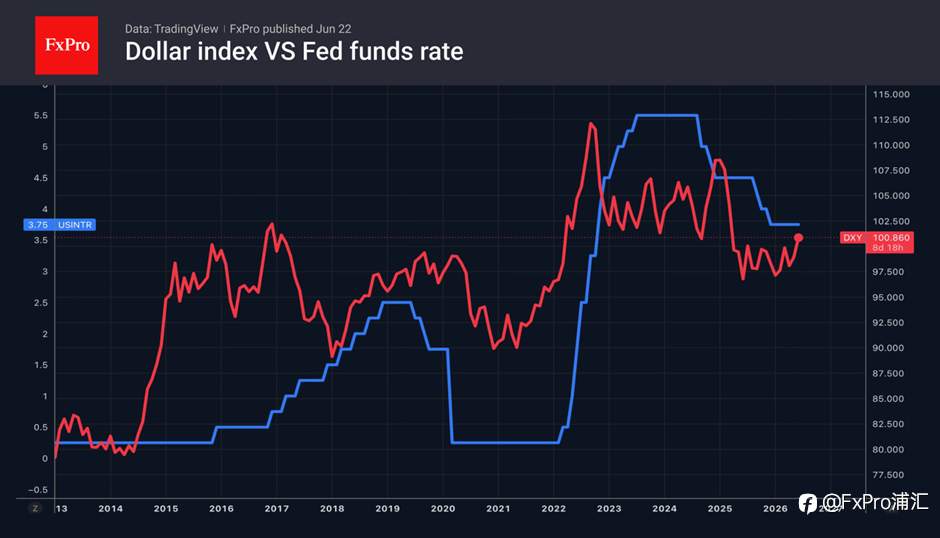
Task: Click the red FxPro logo
Action: point(67,45)
